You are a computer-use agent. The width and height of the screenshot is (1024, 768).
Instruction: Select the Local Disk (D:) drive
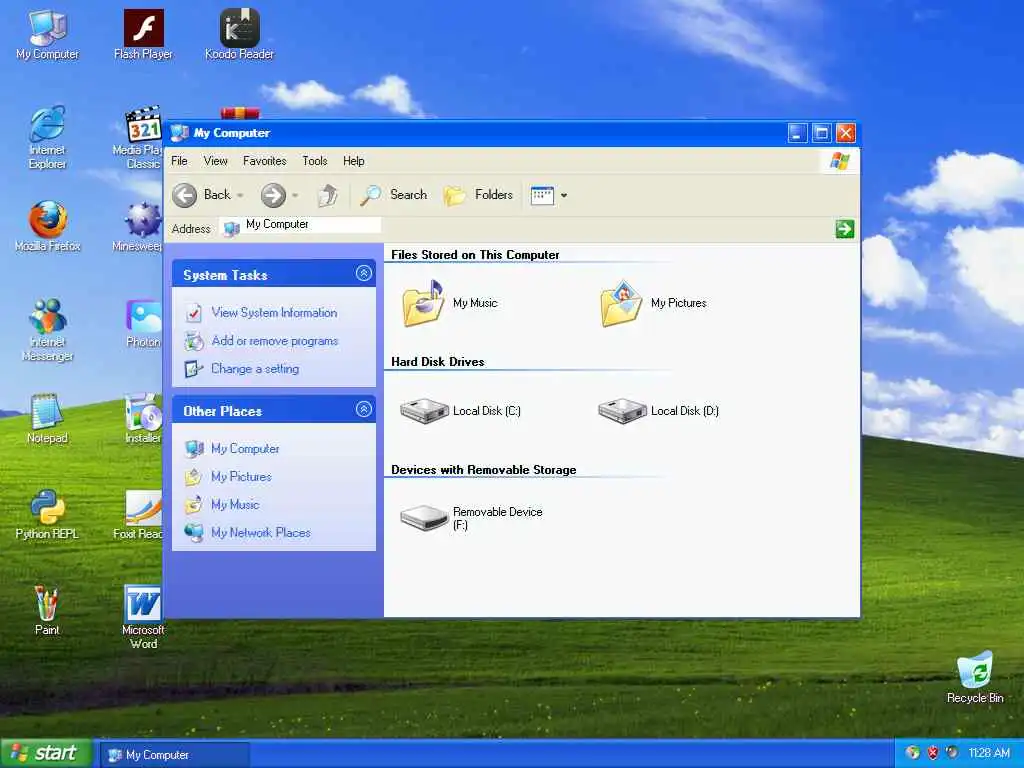[x=622, y=411]
